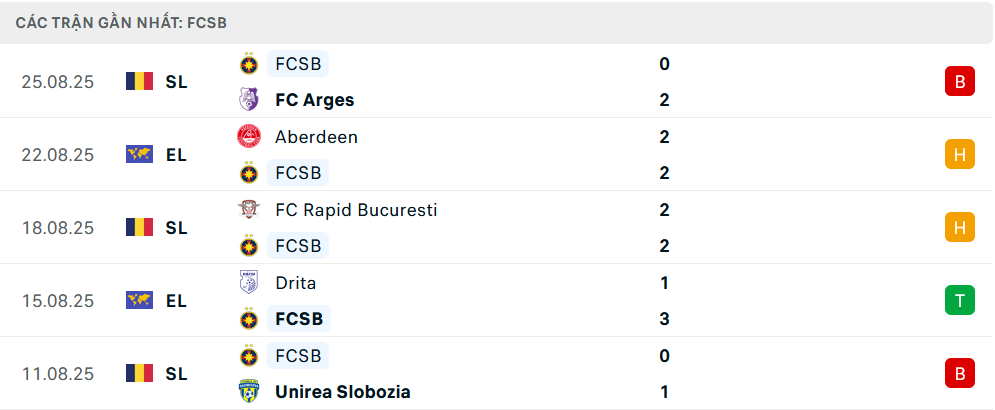Open the FC Arges team name link
Screen dimensions: 995x410
[314, 100]
